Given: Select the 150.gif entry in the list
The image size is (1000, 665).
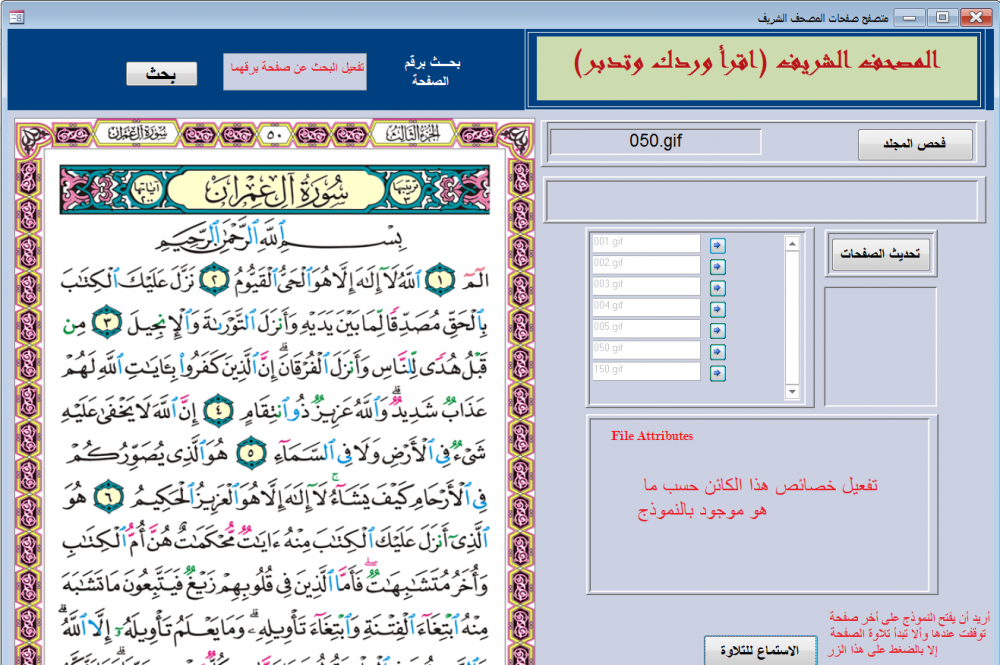Looking at the screenshot, I should coord(646,370).
